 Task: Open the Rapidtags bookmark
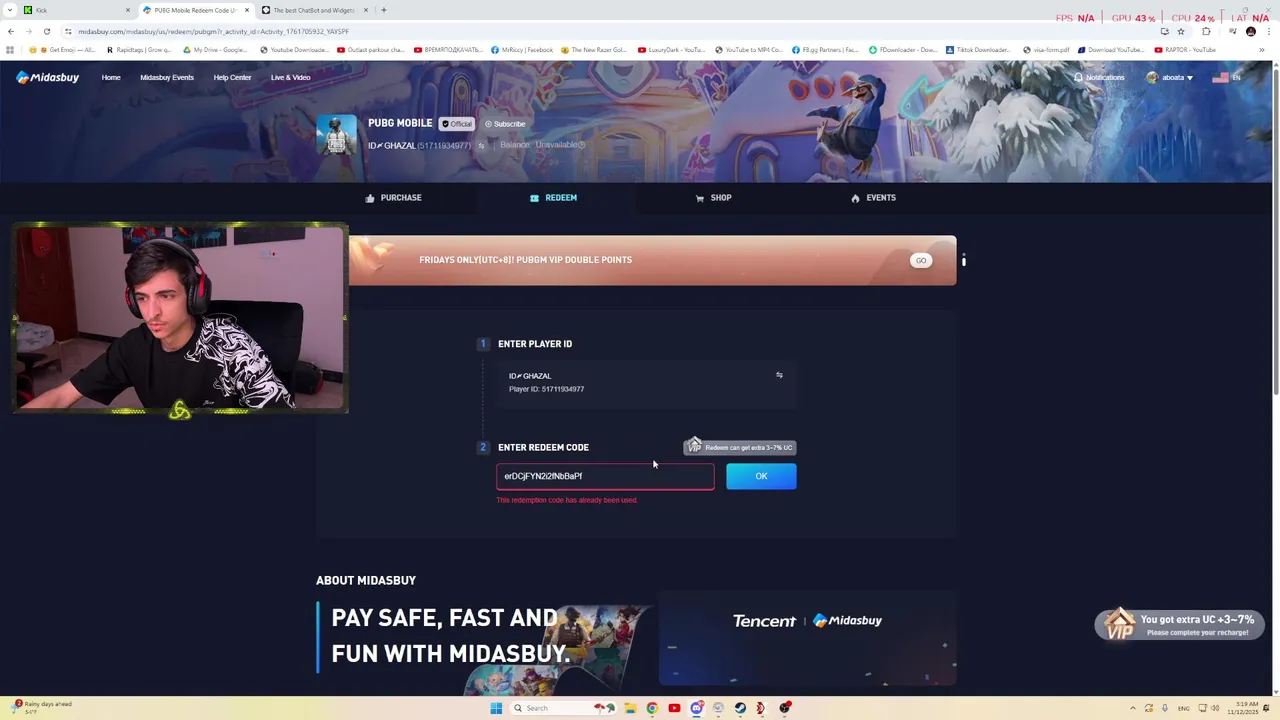(x=139, y=50)
